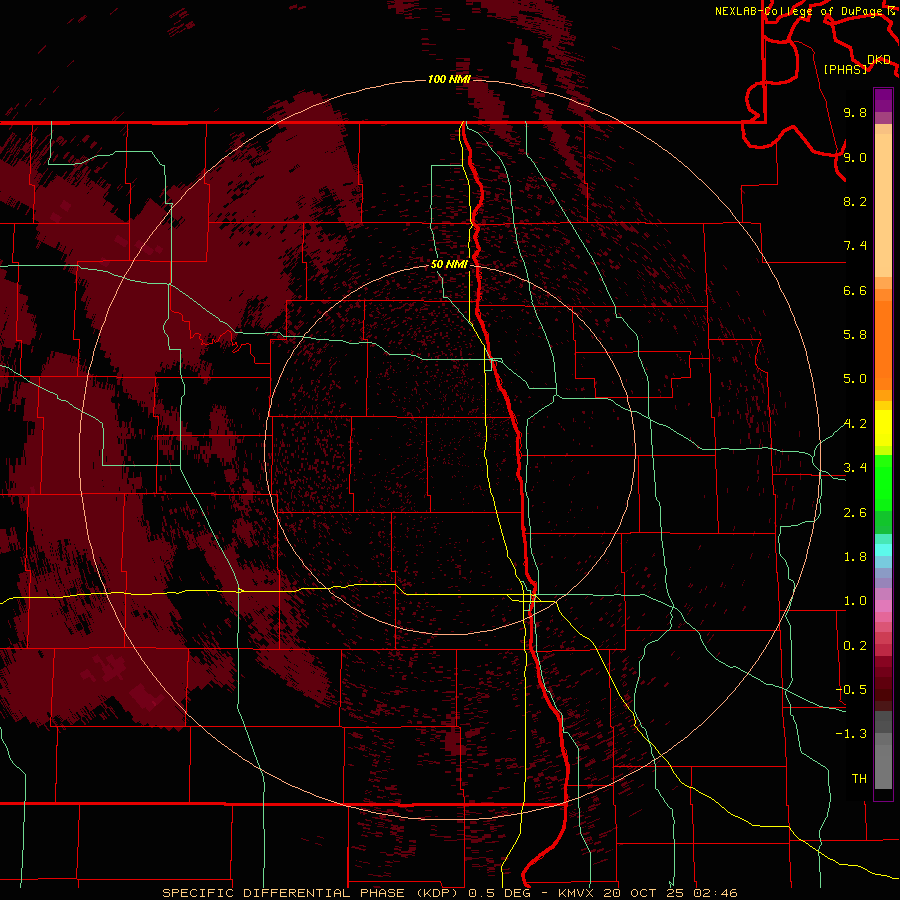The height and width of the screenshot is (900, 900).
Task: Click the 1.0 legend value
Action: coord(855,601)
